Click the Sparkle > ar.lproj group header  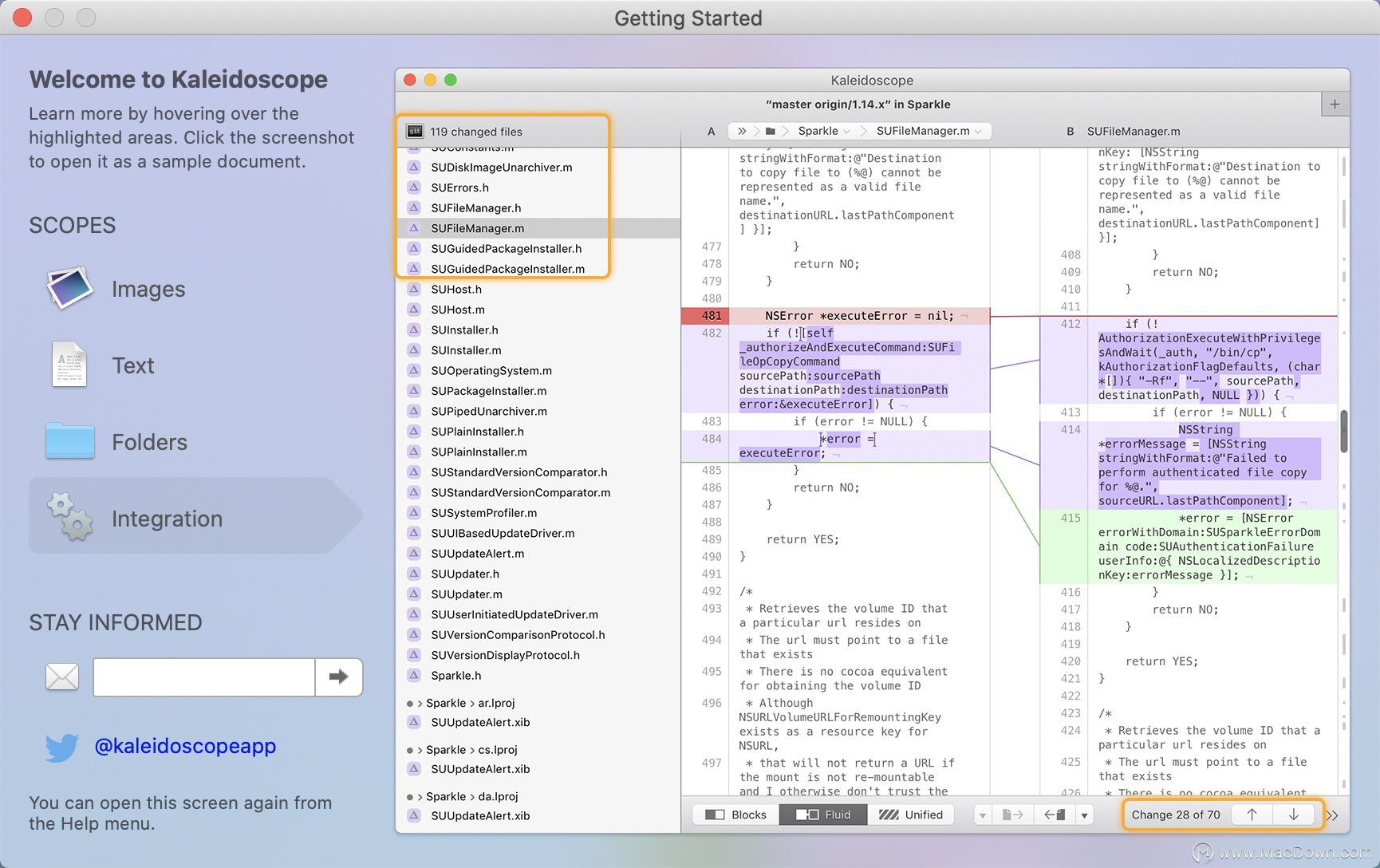pyautogui.click(x=538, y=703)
